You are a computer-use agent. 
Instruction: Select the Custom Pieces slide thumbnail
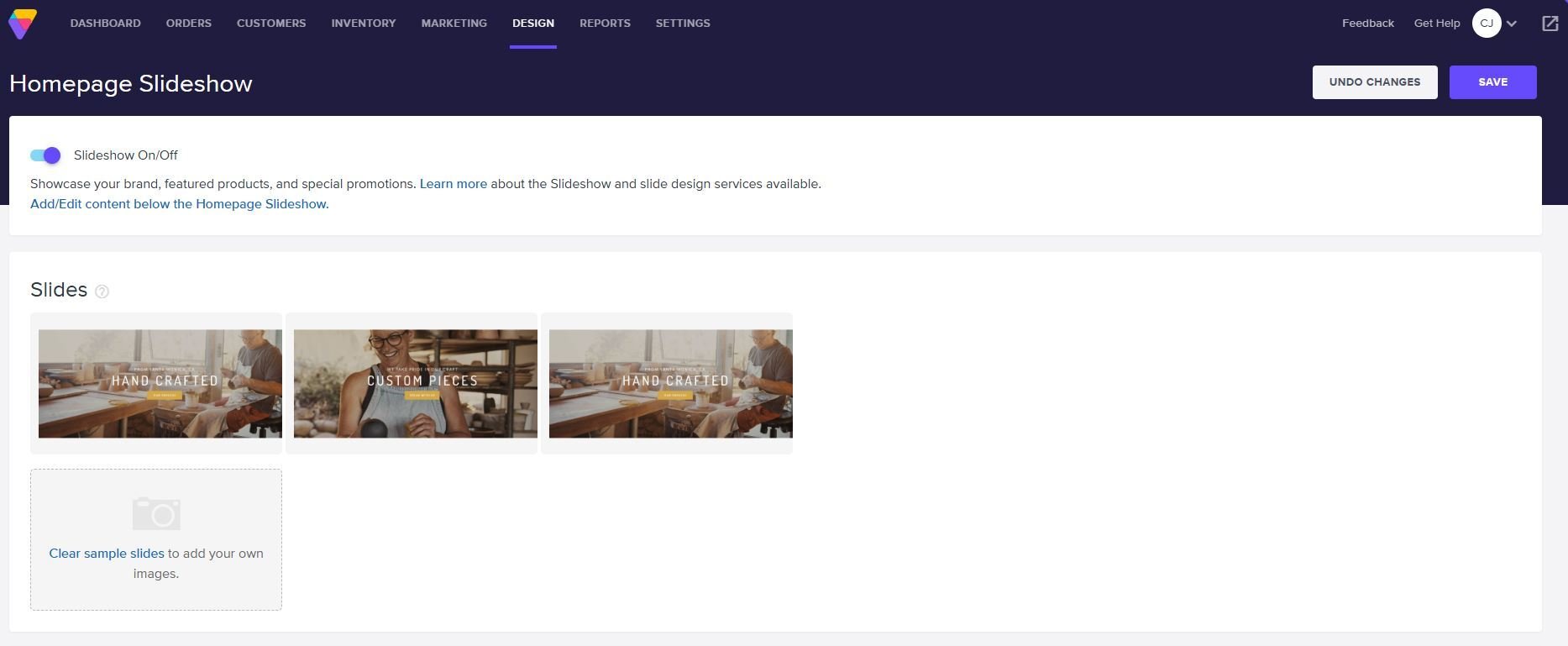pos(415,383)
